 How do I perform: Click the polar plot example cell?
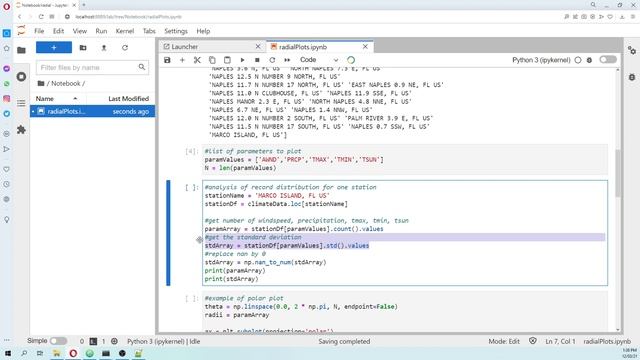point(405,311)
